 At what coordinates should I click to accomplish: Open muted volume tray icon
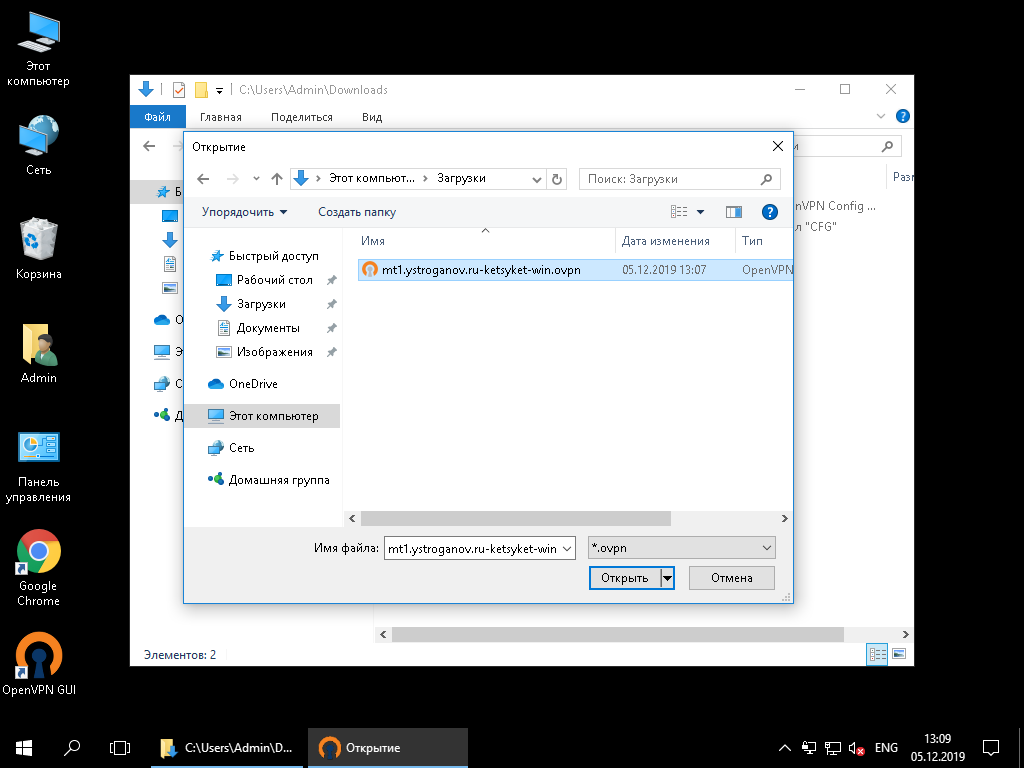[x=856, y=748]
